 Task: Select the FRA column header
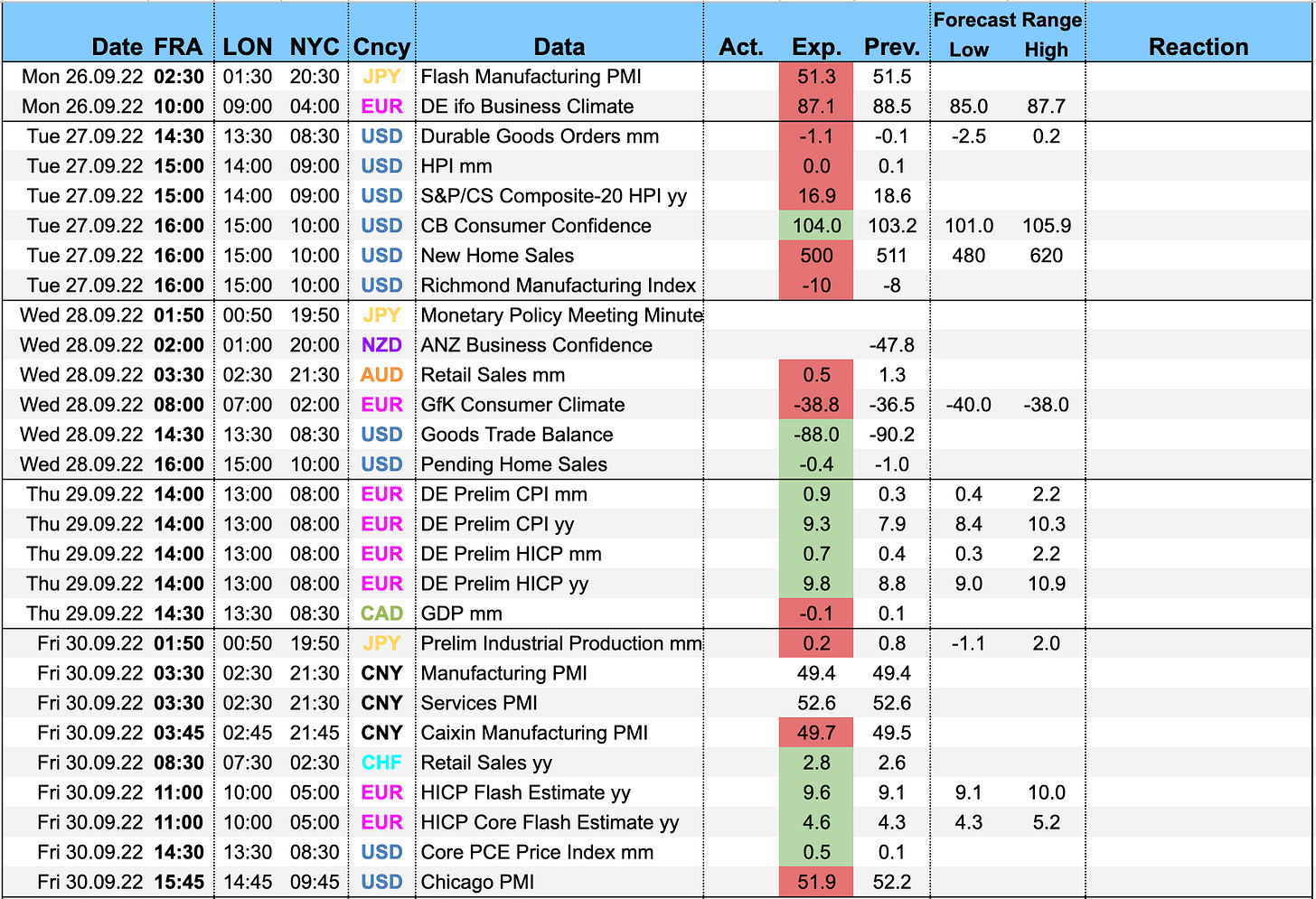coord(179,47)
